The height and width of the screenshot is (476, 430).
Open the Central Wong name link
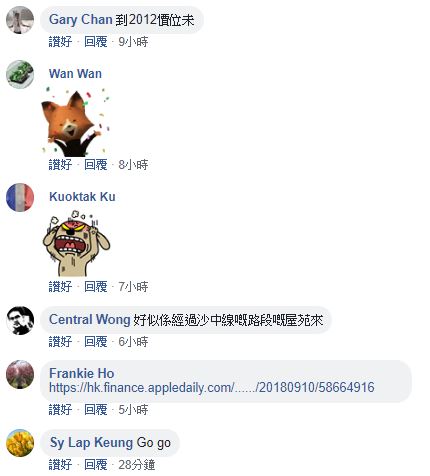90,320
